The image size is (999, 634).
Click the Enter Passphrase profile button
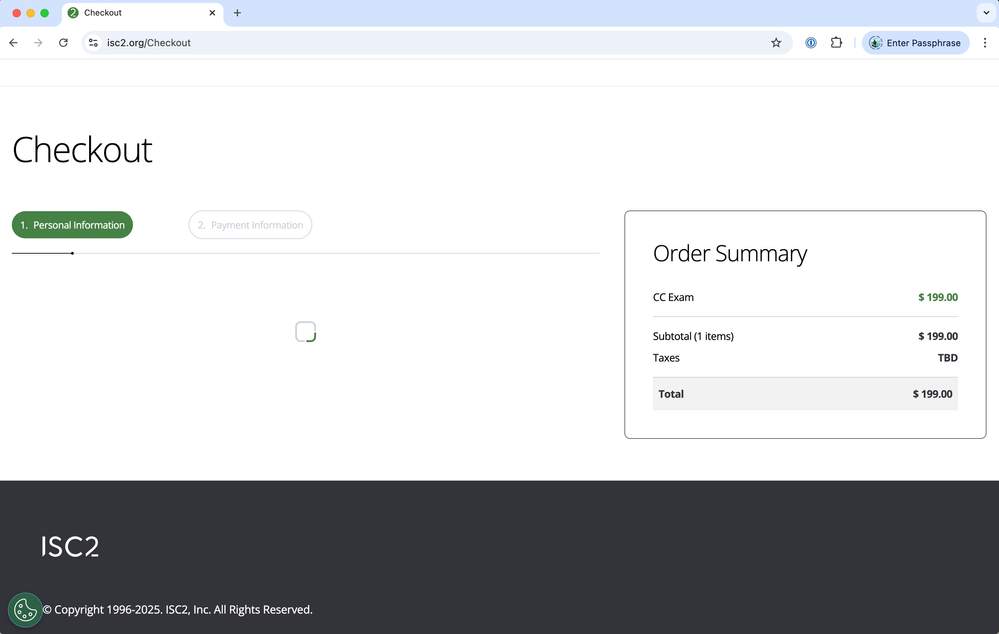pyautogui.click(x=915, y=43)
